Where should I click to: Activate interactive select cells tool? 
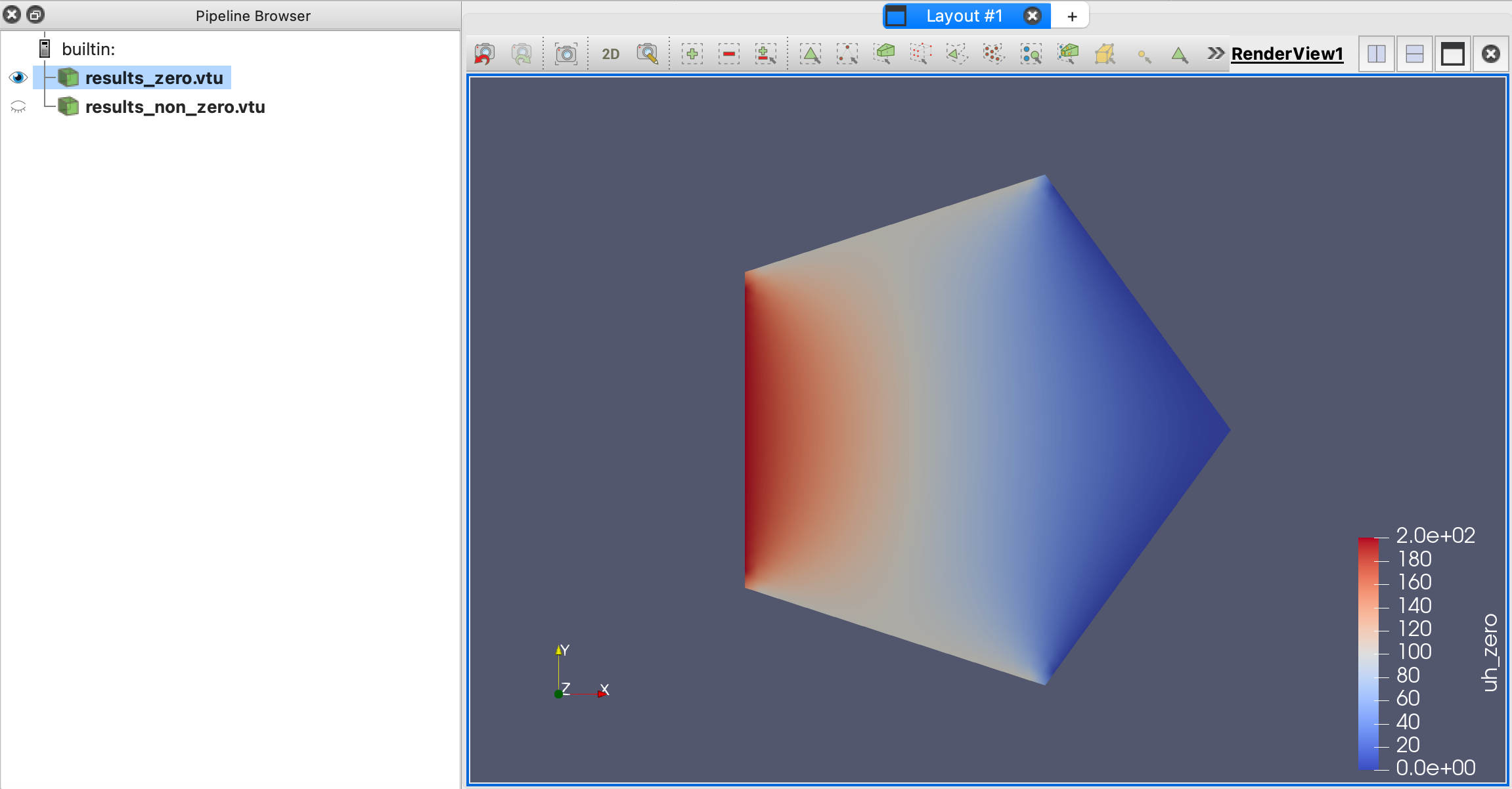coord(1068,54)
